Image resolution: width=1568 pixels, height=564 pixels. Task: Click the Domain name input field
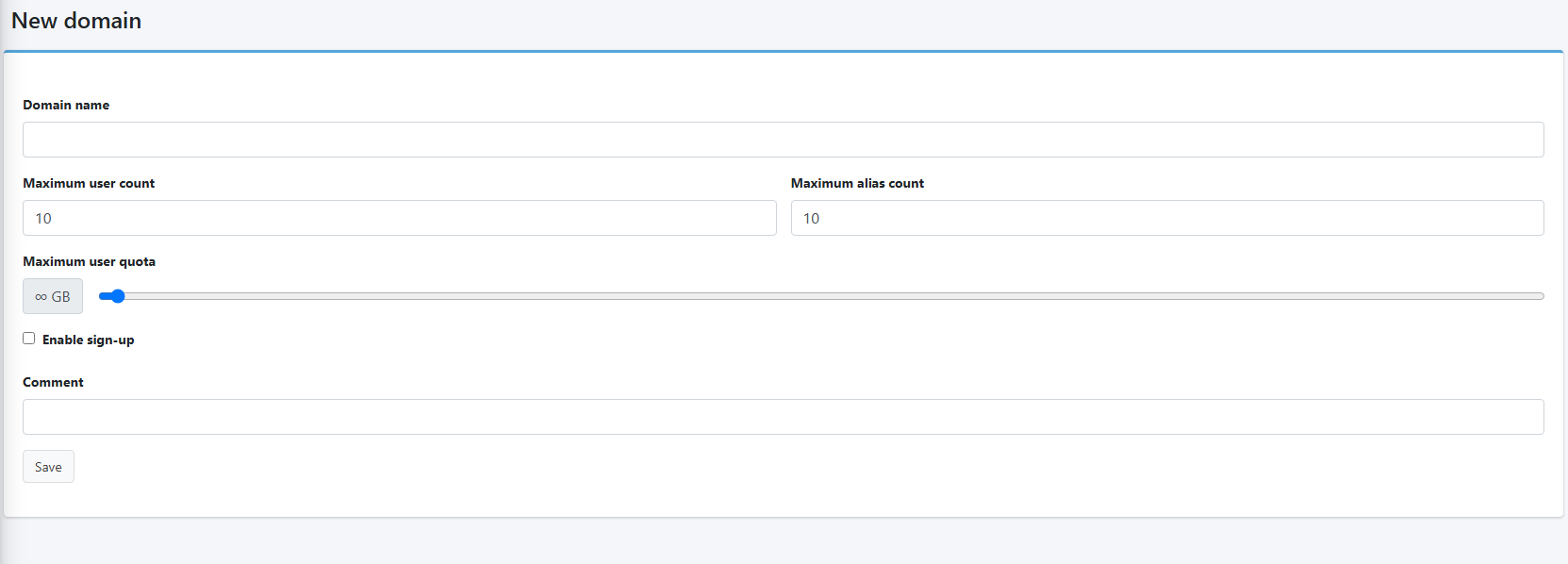tap(783, 140)
